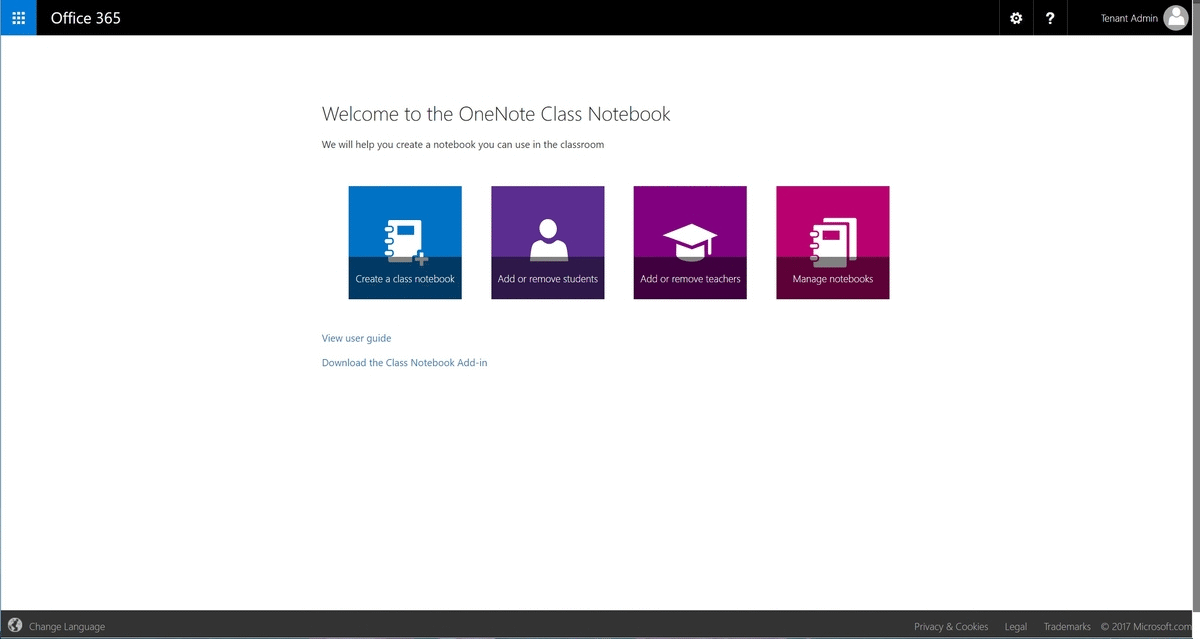The height and width of the screenshot is (639, 1200).
Task: Click the graduation cap icon on teachers tile
Action: pos(690,243)
